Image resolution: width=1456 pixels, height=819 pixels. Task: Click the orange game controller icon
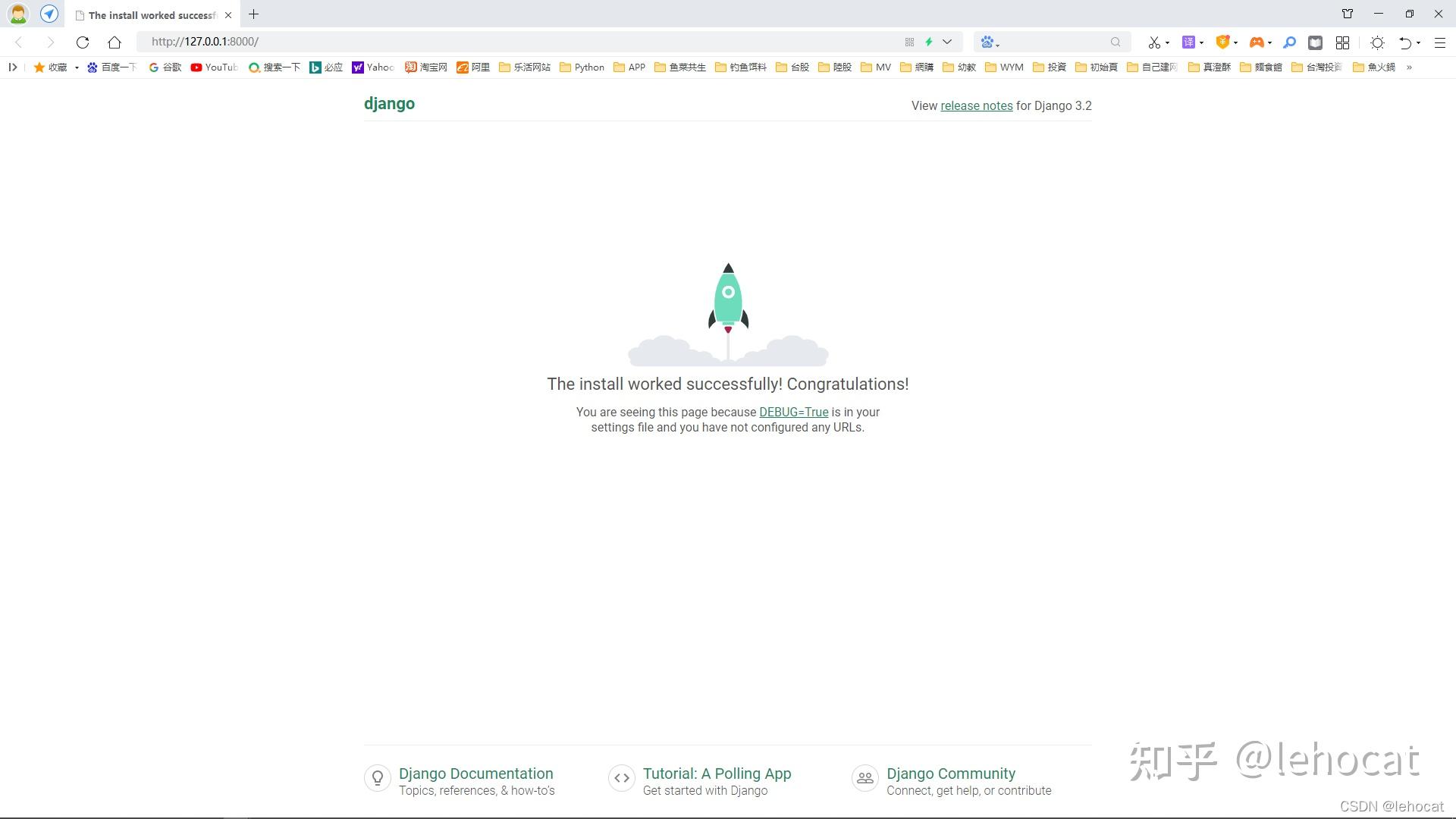1256,42
